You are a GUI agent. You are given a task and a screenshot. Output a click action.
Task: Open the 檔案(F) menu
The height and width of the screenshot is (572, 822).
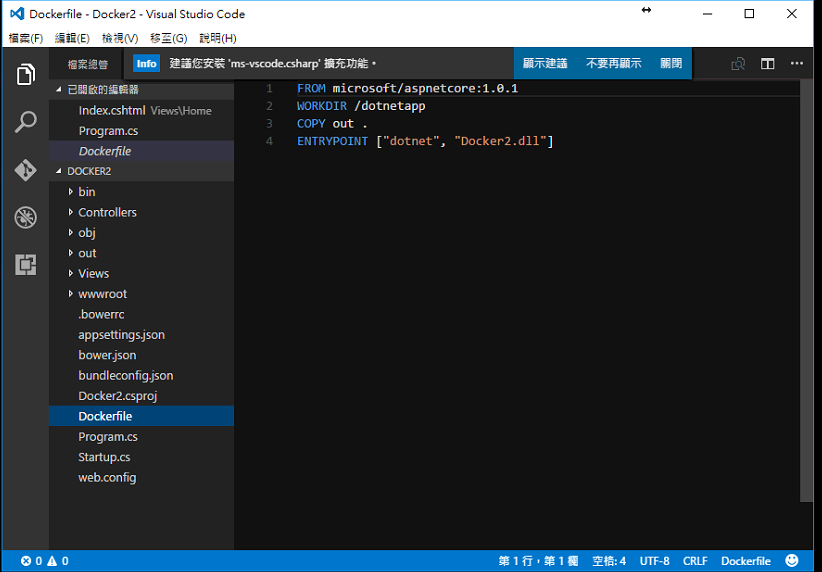click(x=26, y=38)
